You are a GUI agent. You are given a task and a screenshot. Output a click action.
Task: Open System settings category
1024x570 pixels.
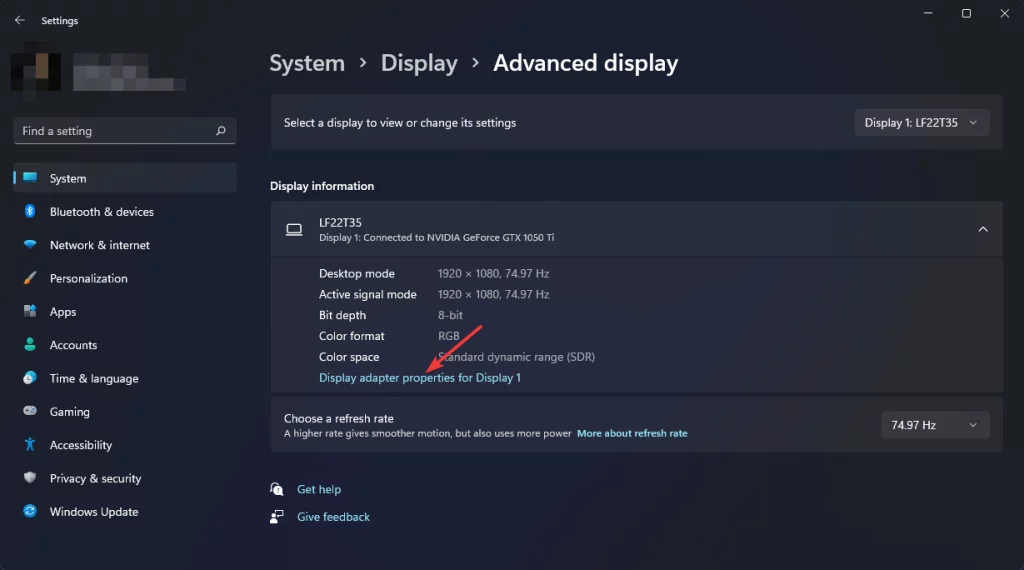point(125,178)
